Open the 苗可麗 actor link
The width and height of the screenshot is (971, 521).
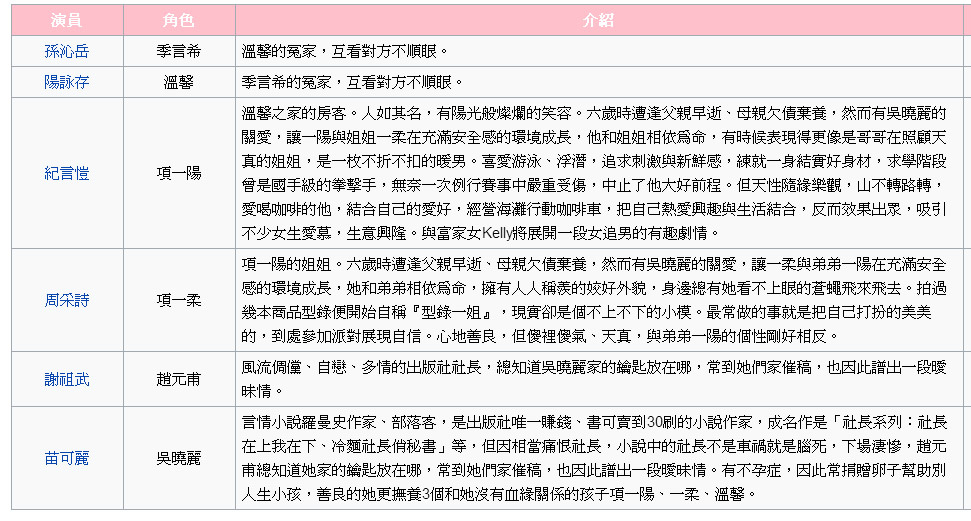click(x=67, y=458)
